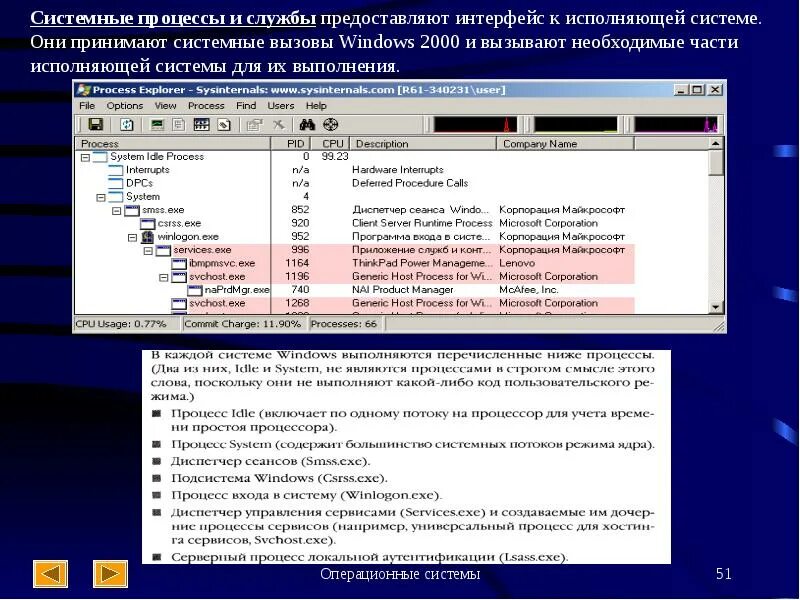
Task: Collapse the svchost.exe PID 1196 tree node
Action: point(164,278)
